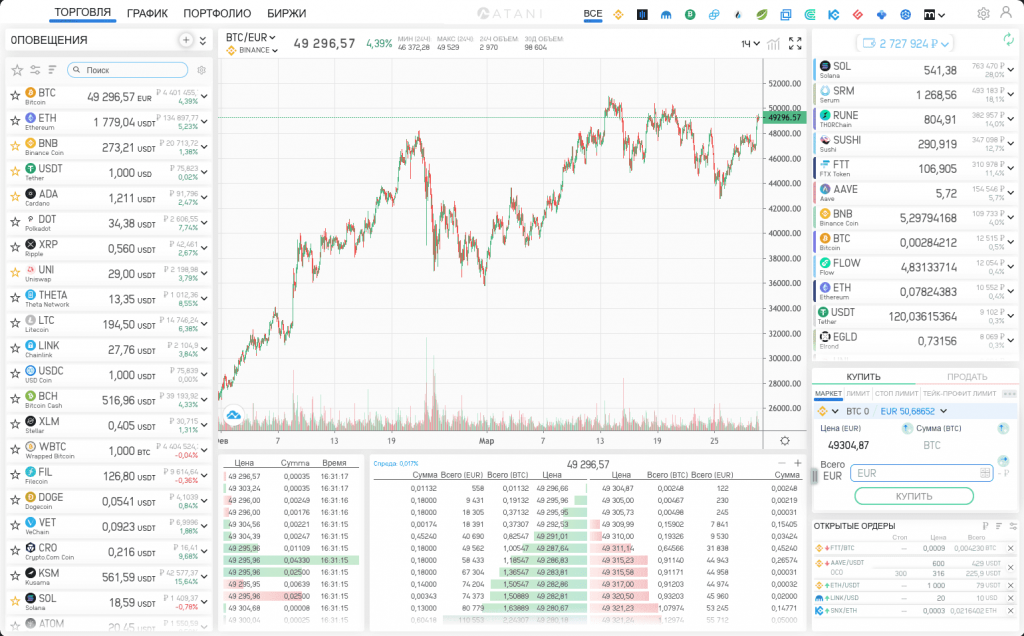
Task: Cancel the SNX/ETH open order
Action: click(1011, 611)
